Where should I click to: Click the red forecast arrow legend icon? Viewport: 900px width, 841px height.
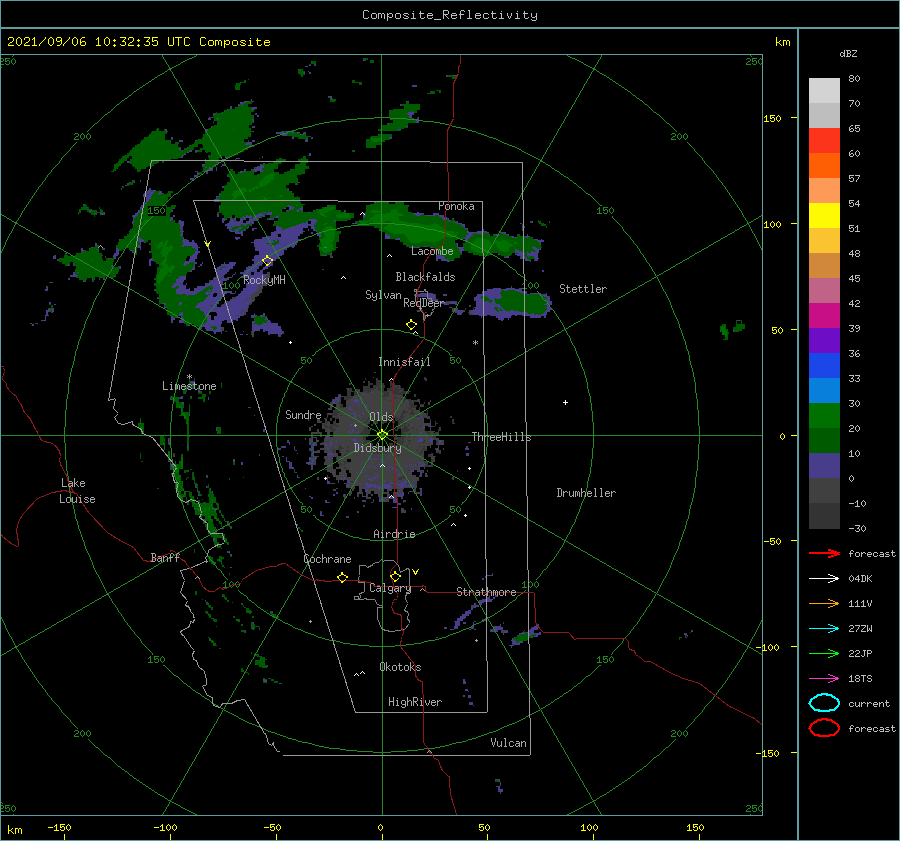pyautogui.click(x=824, y=553)
